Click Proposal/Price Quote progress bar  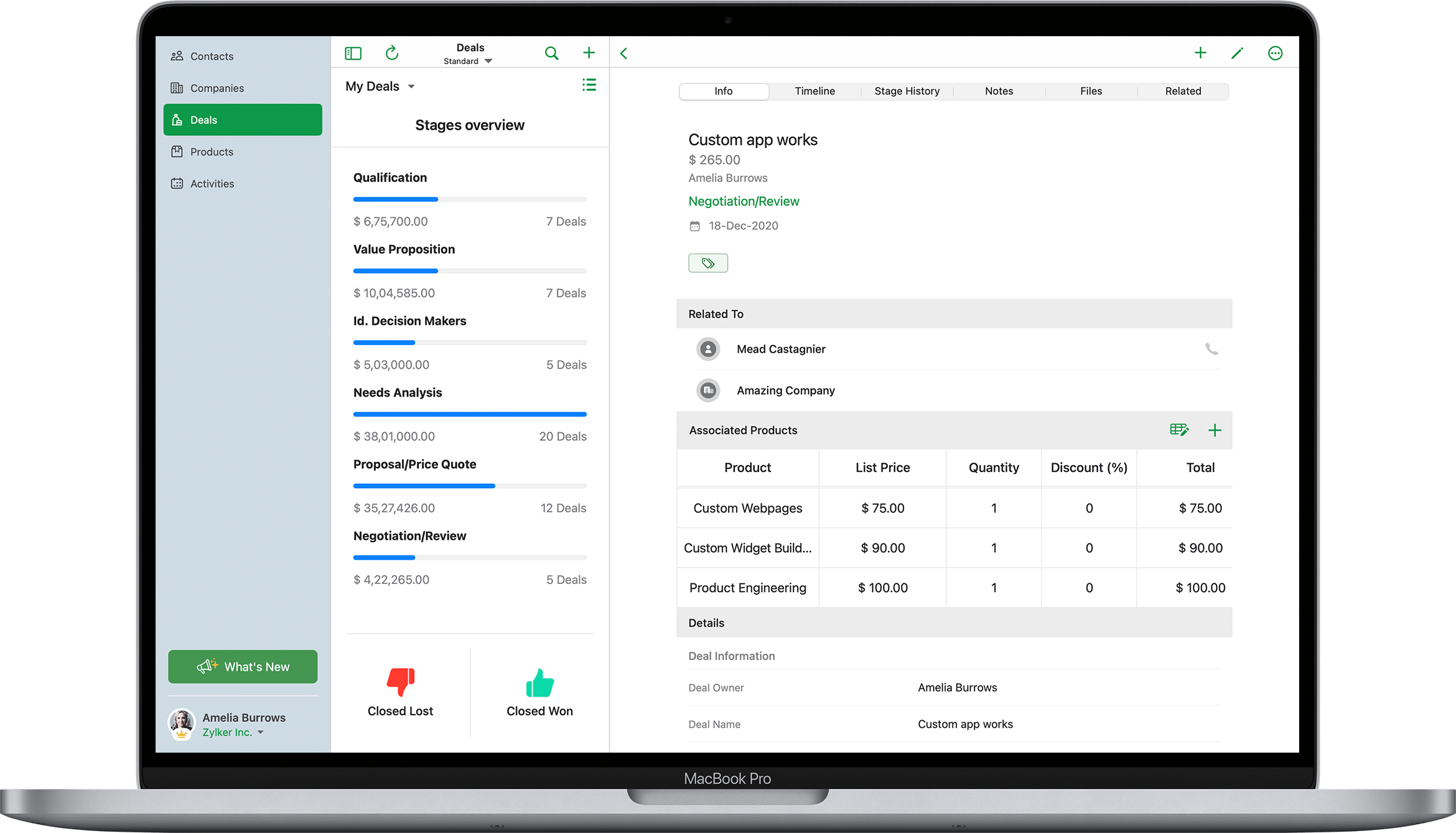tap(470, 486)
